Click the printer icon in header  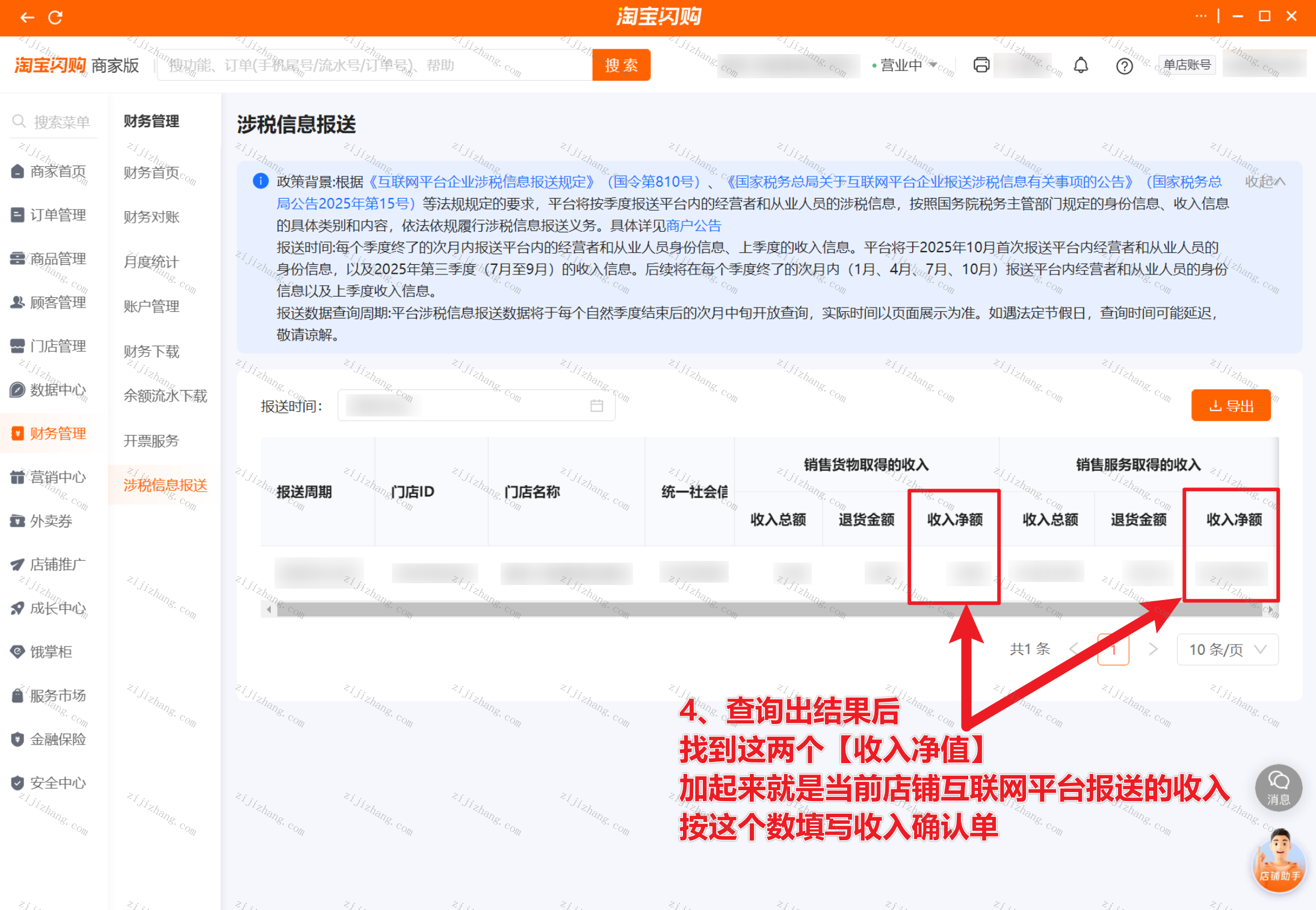point(981,65)
